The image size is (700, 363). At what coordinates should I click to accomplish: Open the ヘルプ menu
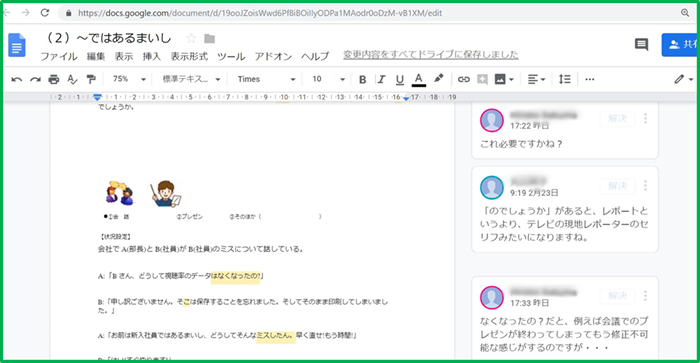(315, 56)
